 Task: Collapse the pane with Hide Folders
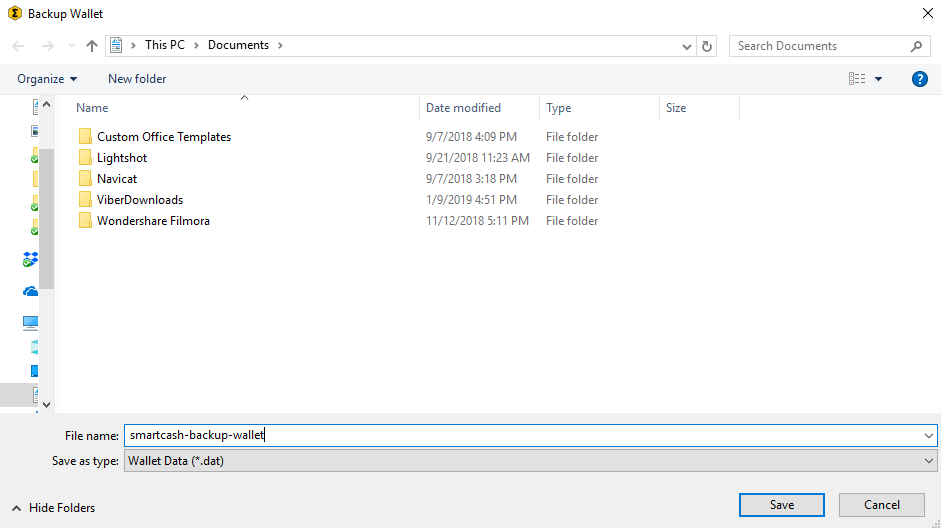53,508
